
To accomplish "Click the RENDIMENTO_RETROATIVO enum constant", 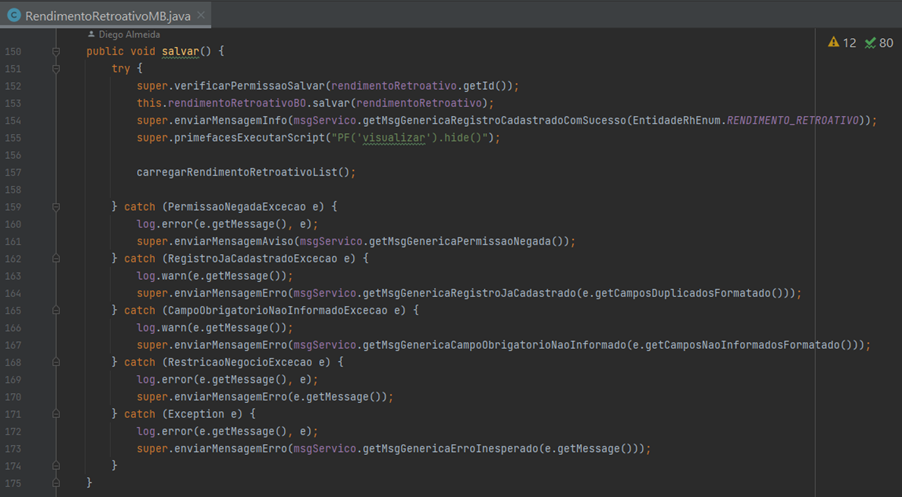I will point(793,120).
